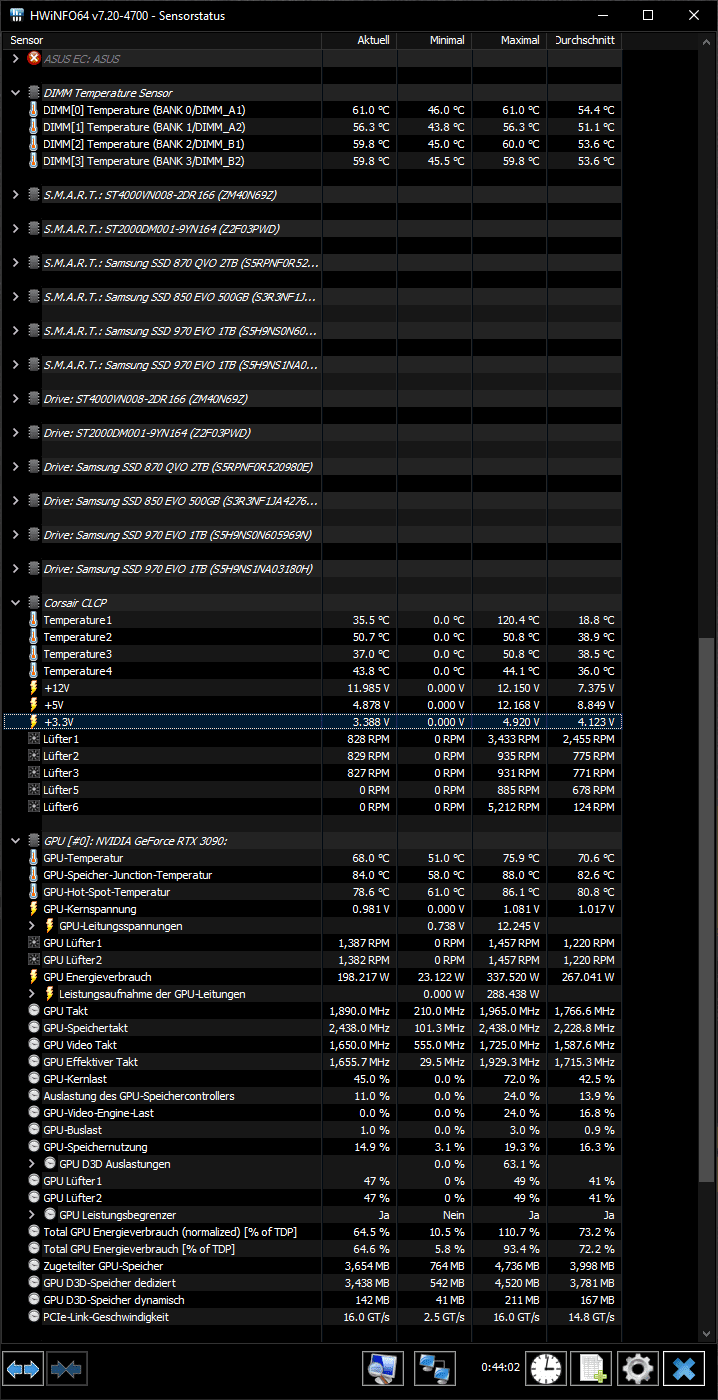Click thermometer icon of GPU-Temperatur
This screenshot has height=1400, width=718.
(34, 858)
